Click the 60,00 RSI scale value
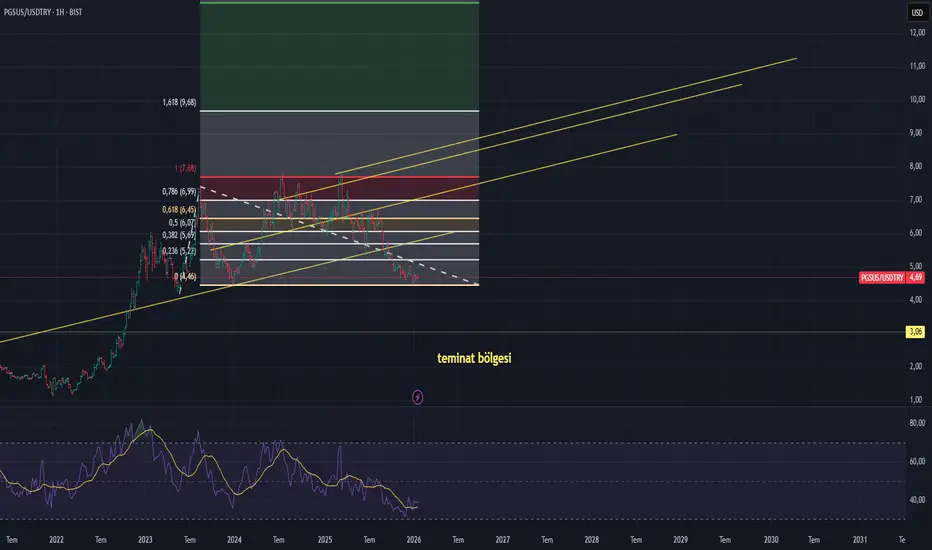 click(x=917, y=461)
